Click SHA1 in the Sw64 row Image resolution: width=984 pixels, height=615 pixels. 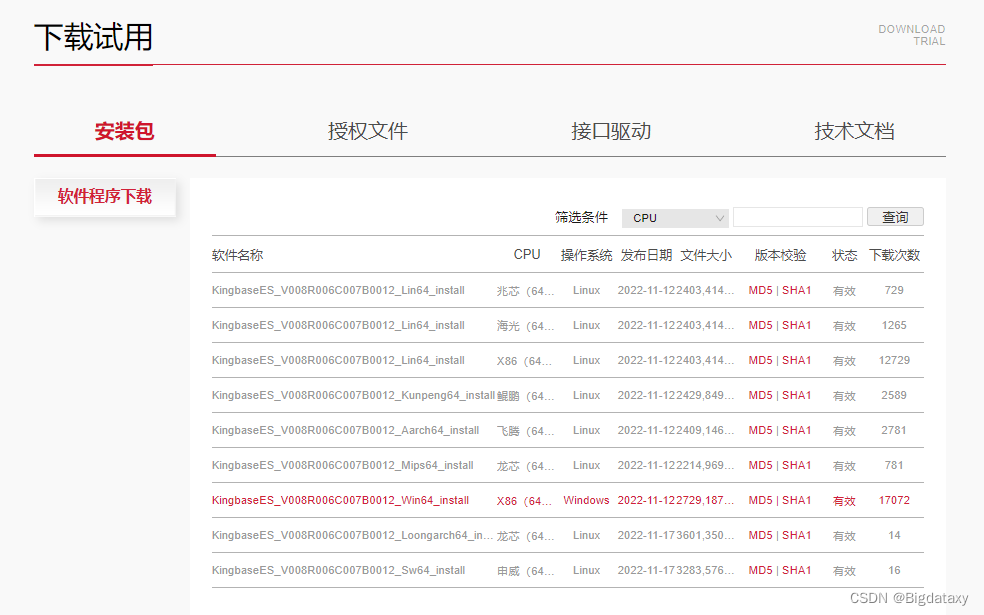[x=796, y=570]
